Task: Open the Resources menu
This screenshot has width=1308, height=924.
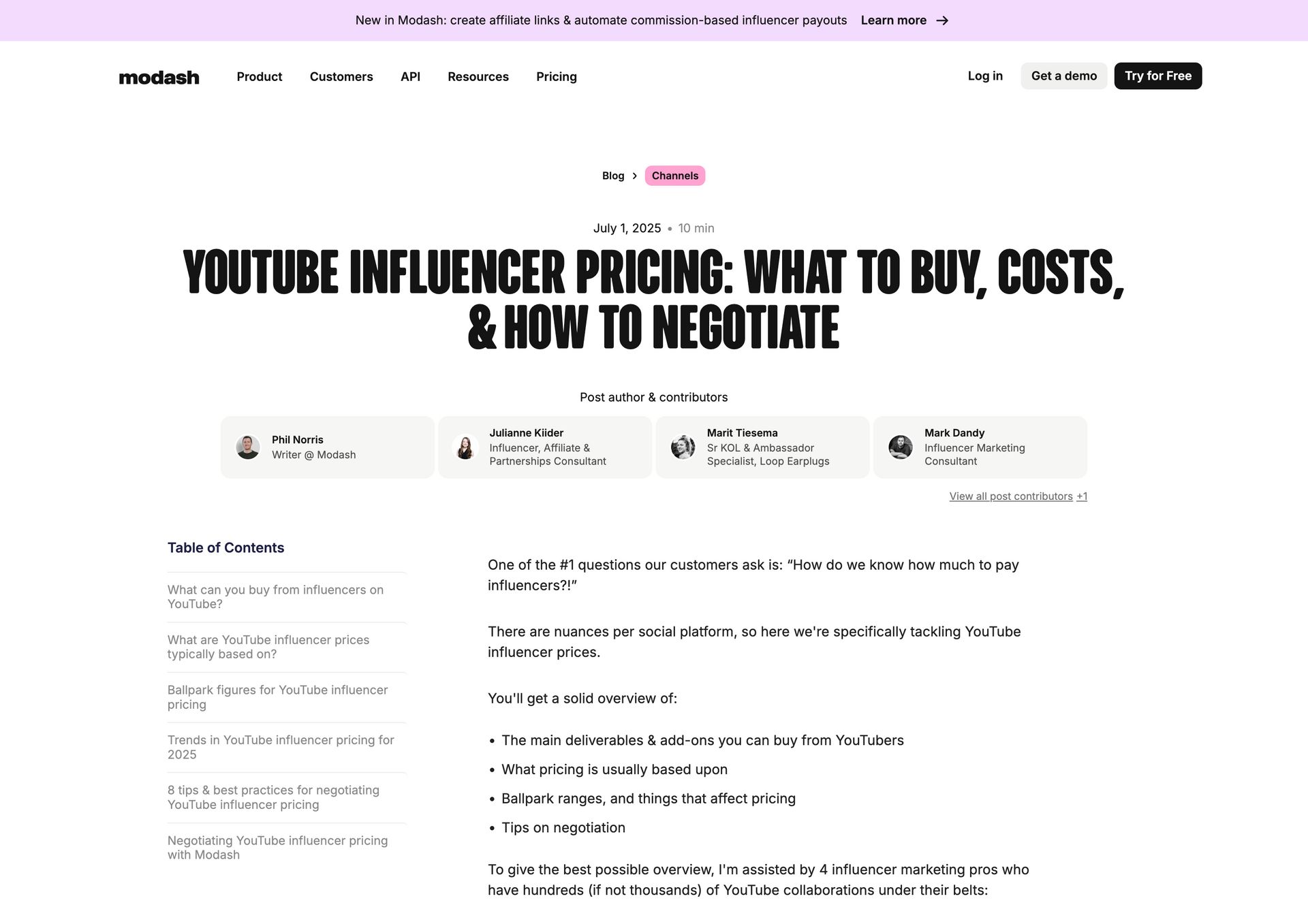Action: tap(478, 77)
